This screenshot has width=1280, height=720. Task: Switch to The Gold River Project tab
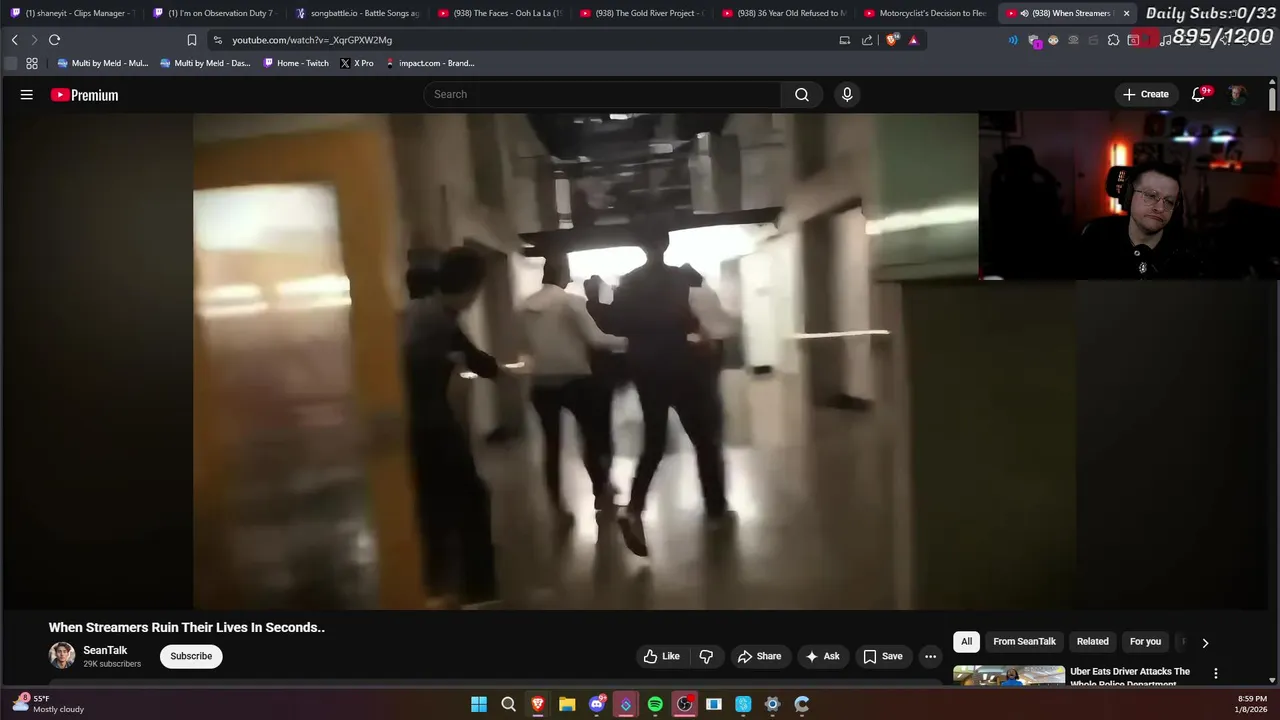point(641,13)
